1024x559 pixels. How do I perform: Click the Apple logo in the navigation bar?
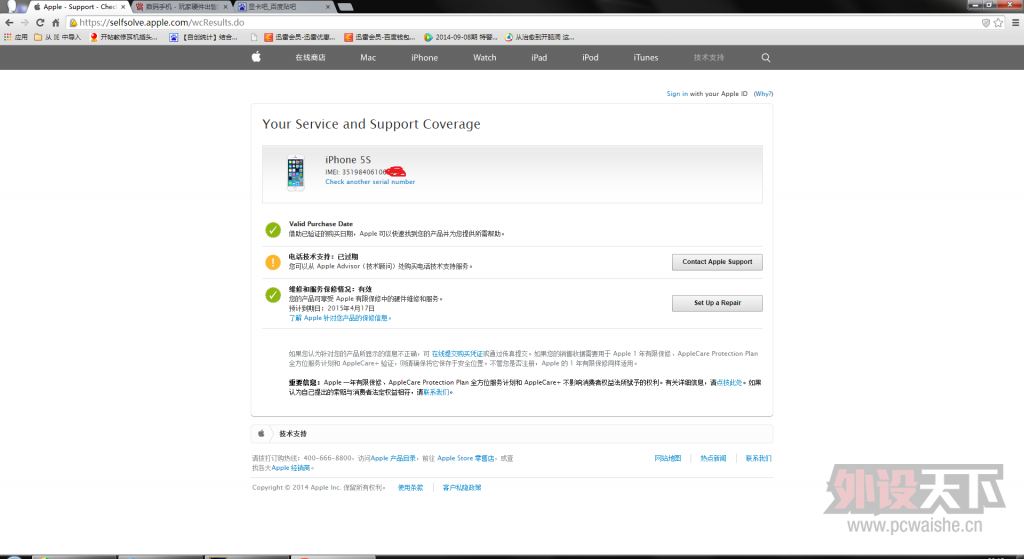click(256, 57)
